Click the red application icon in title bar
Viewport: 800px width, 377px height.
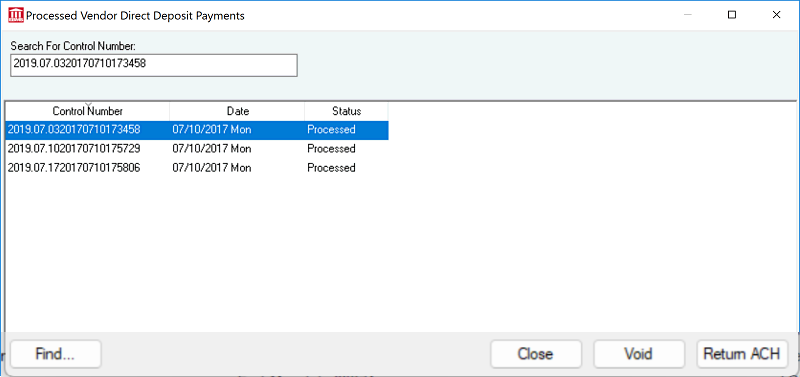(16, 15)
